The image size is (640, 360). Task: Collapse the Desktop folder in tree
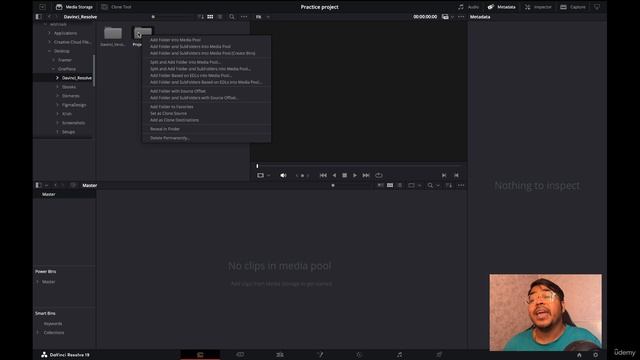click(x=50, y=51)
